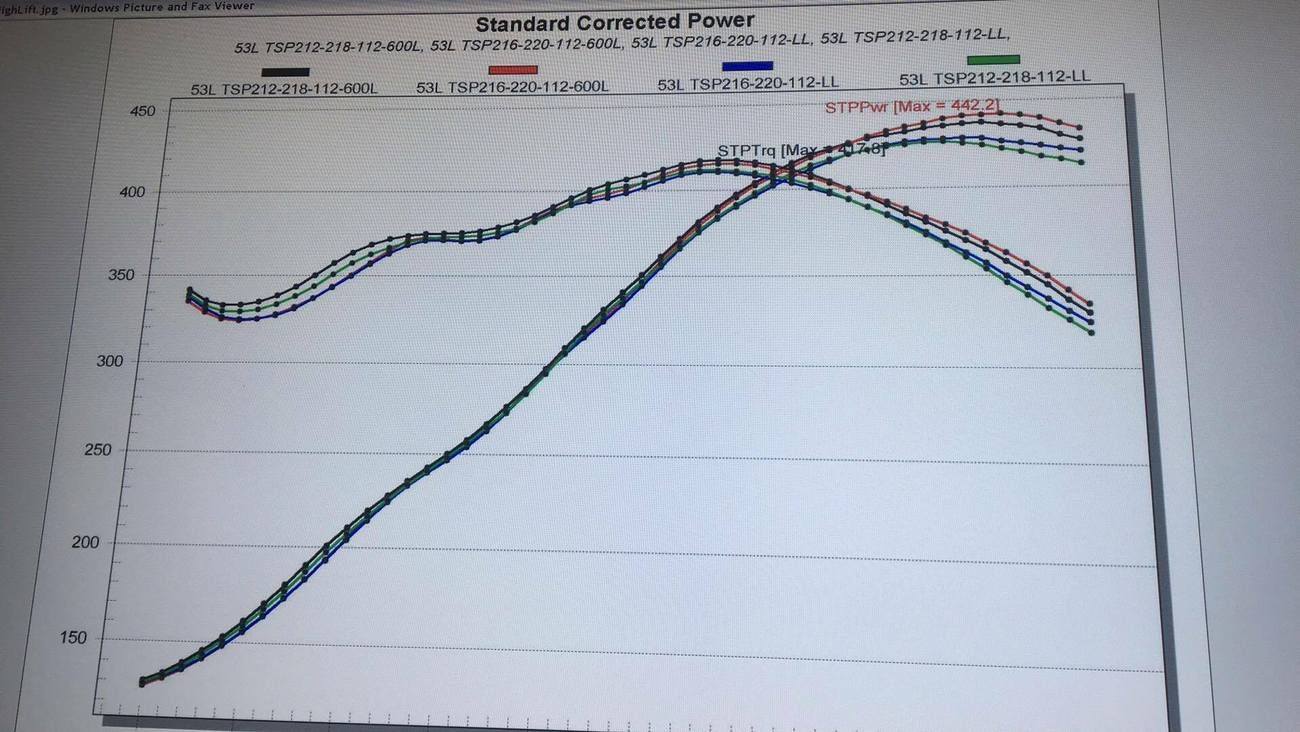This screenshot has width=1300, height=732.
Task: Select the legend label 53L TSP216-220-112-LL
Action: coord(748,84)
